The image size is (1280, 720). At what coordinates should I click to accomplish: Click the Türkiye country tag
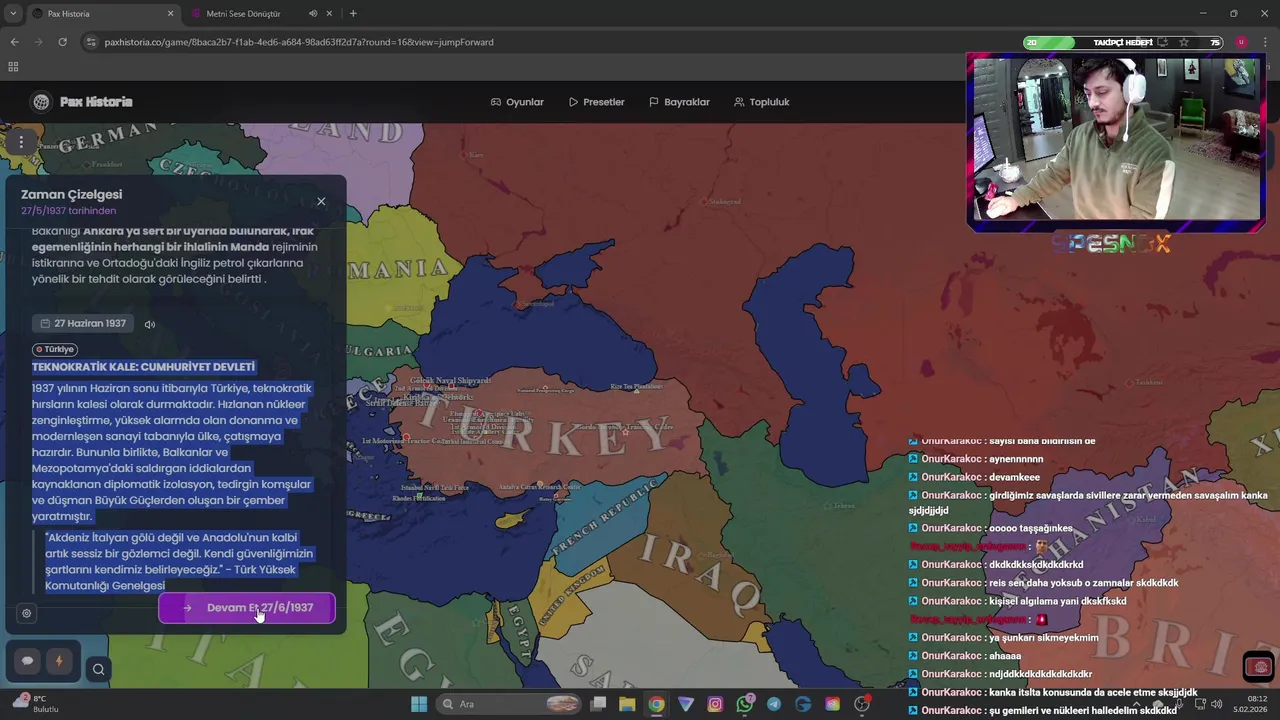coord(55,349)
